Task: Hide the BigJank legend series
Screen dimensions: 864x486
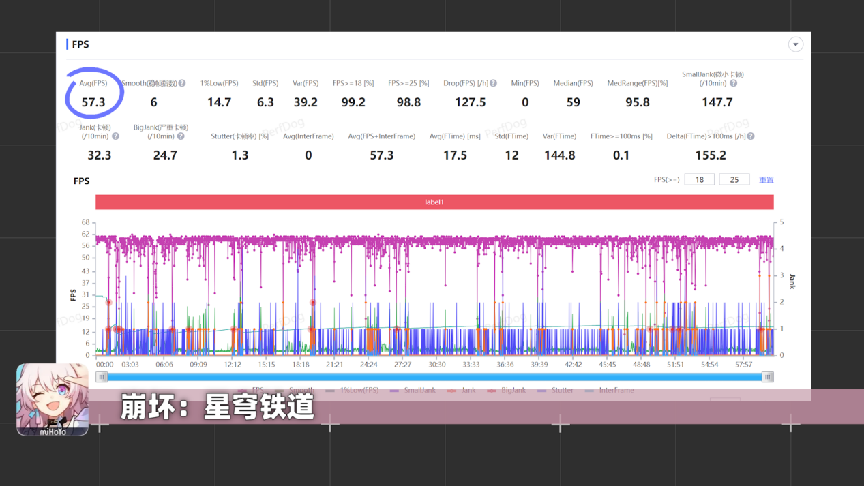Action: [x=512, y=390]
